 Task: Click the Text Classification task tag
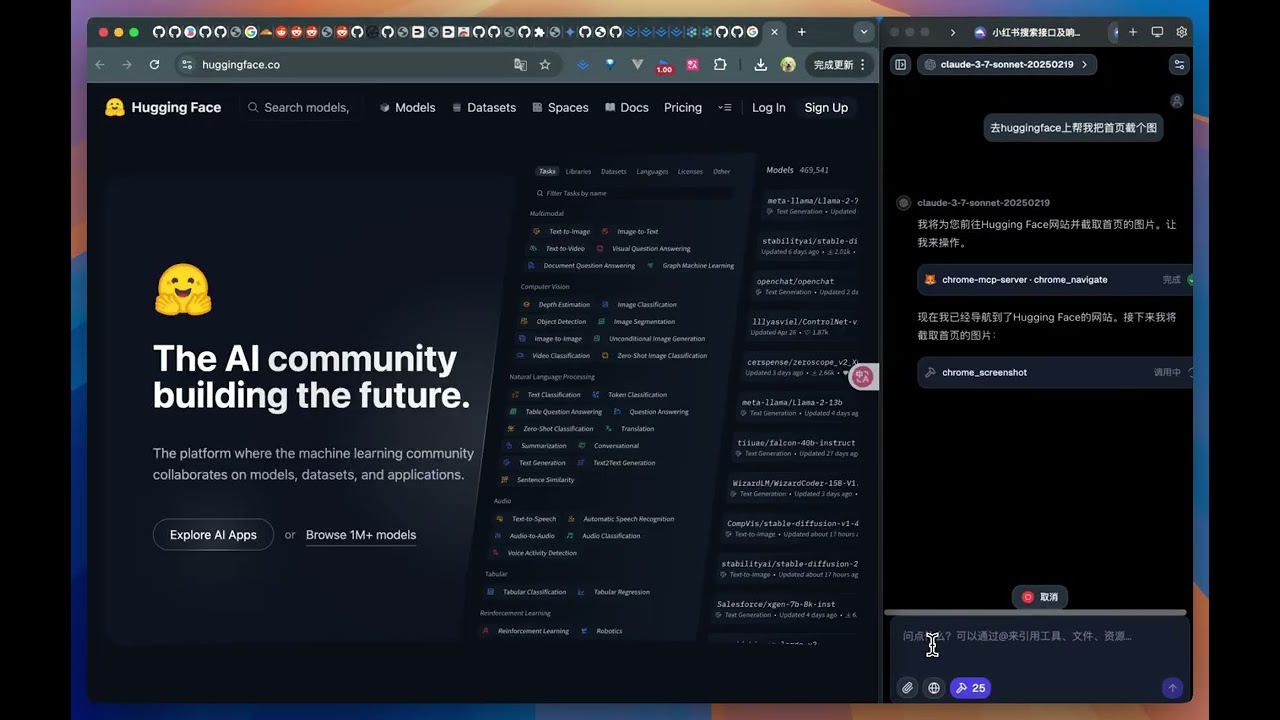coord(546,394)
